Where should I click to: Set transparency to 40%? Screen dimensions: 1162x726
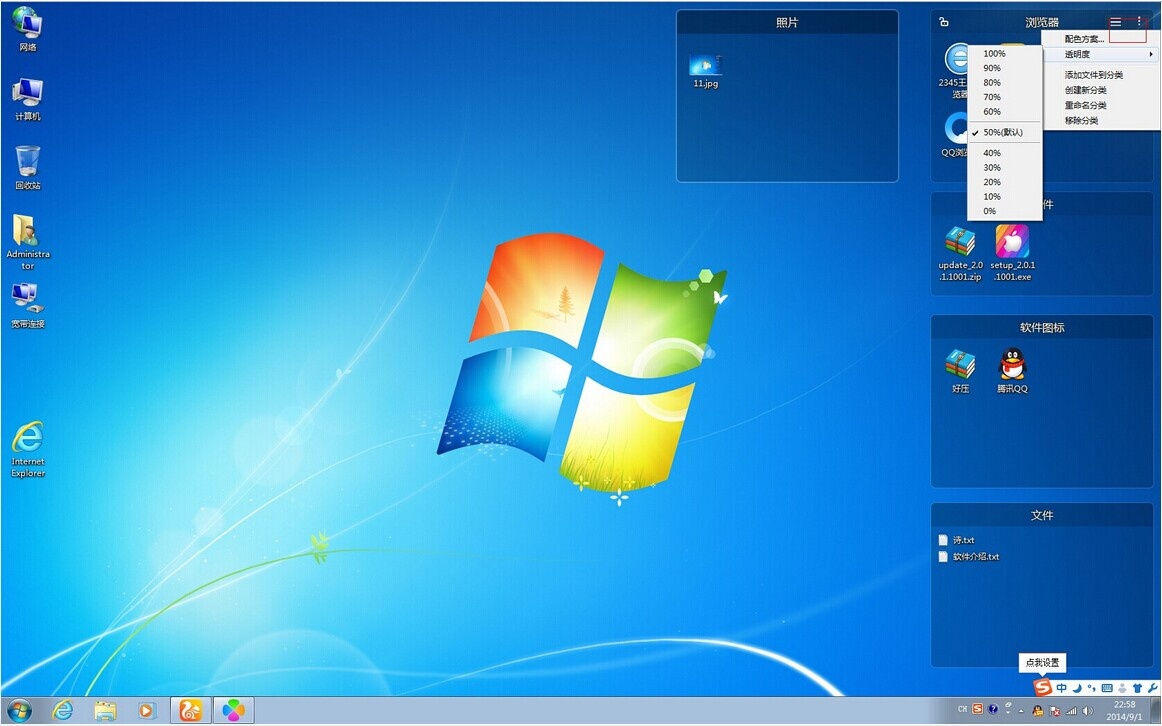click(x=1005, y=153)
